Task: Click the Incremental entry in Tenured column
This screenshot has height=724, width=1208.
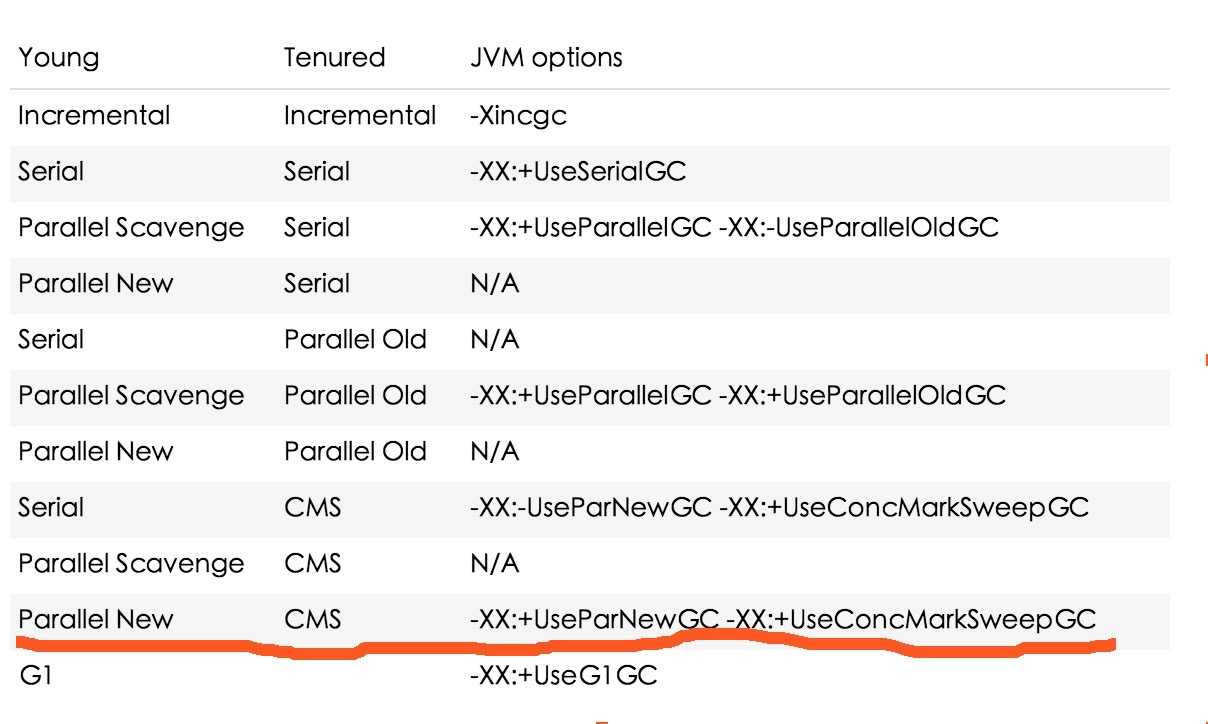Action: (x=360, y=115)
